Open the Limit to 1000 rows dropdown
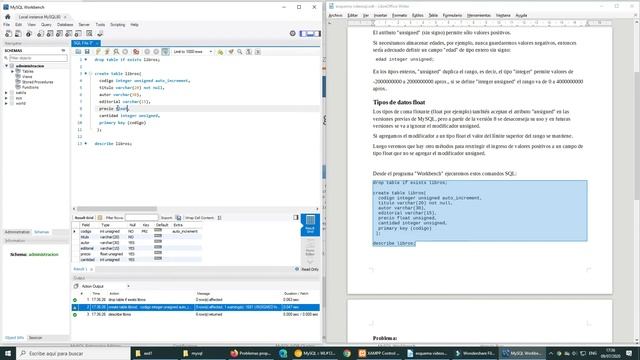Image resolution: width=640 pixels, height=360 pixels. [x=193, y=52]
